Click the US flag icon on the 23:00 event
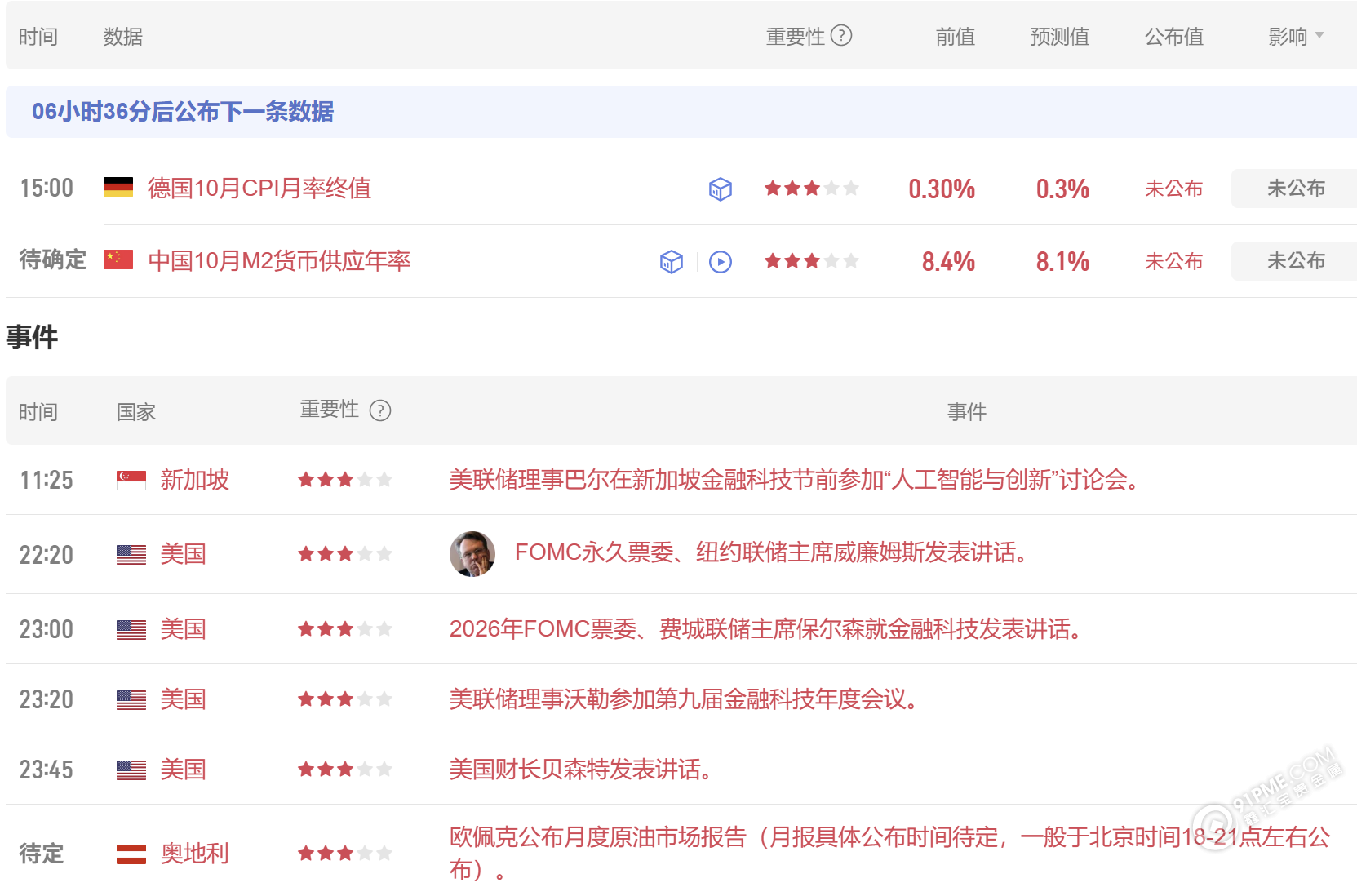 pos(131,628)
